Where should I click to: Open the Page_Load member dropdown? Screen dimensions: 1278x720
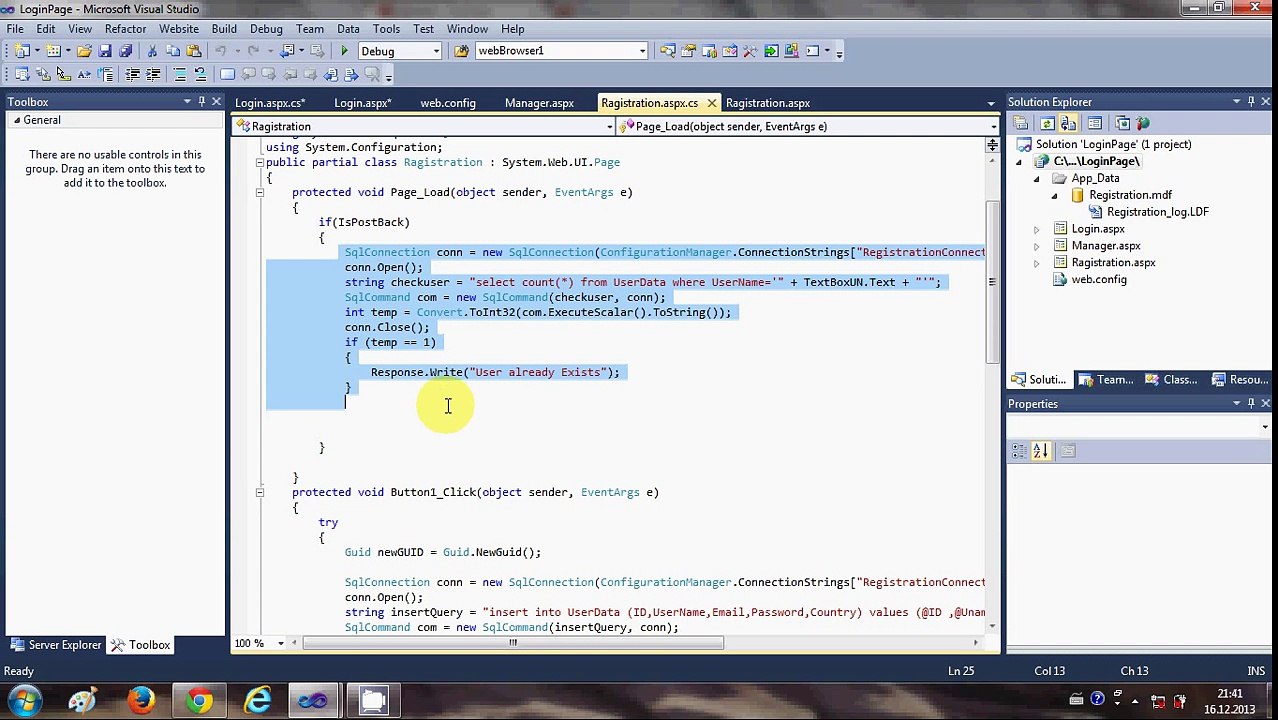tap(993, 127)
